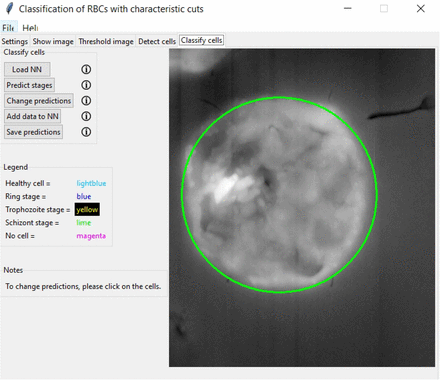Click the 'Healthy cell =' legend label
The width and height of the screenshot is (440, 380).
point(28,183)
